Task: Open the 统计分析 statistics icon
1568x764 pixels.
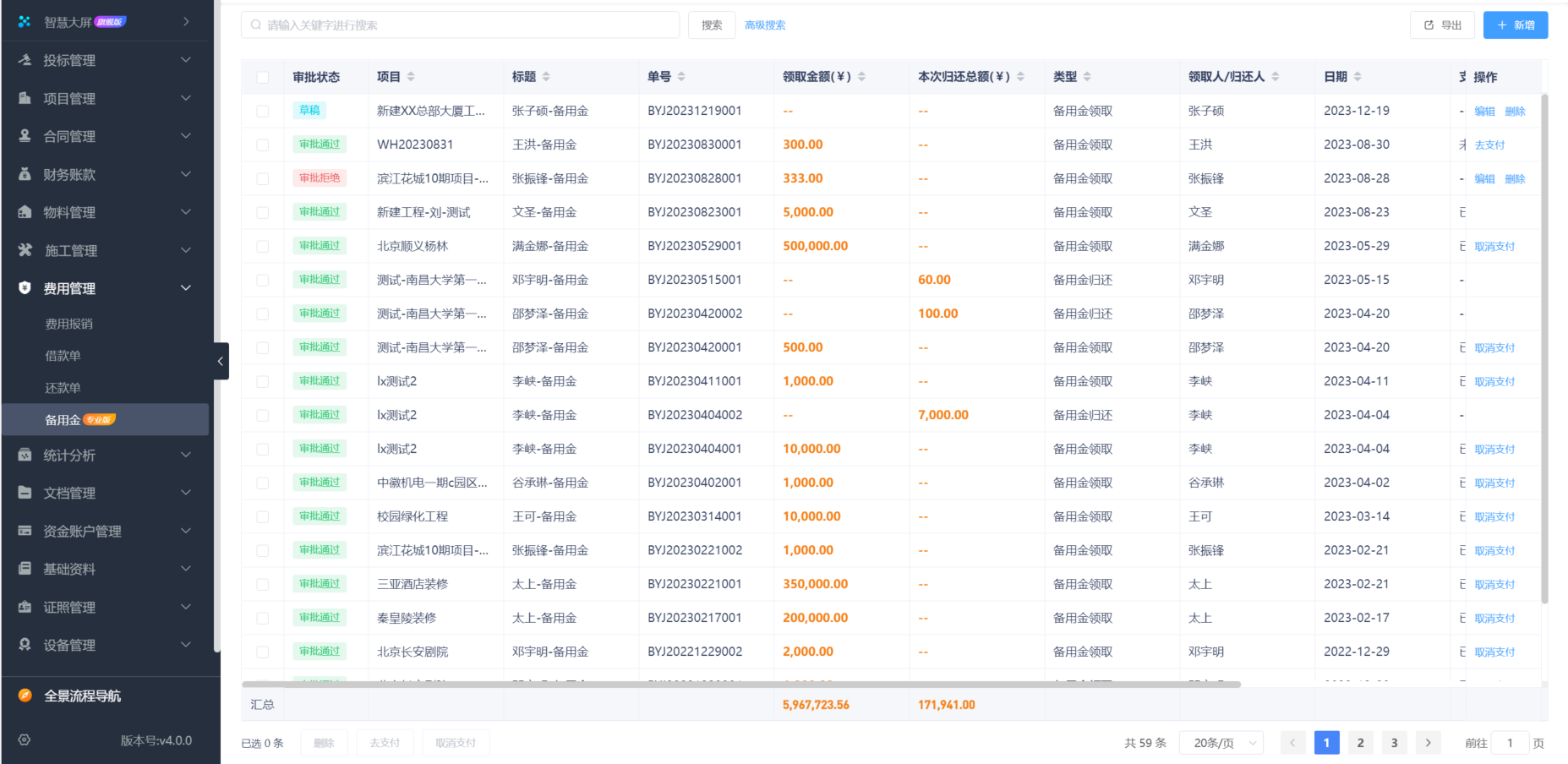Action: pos(23,455)
